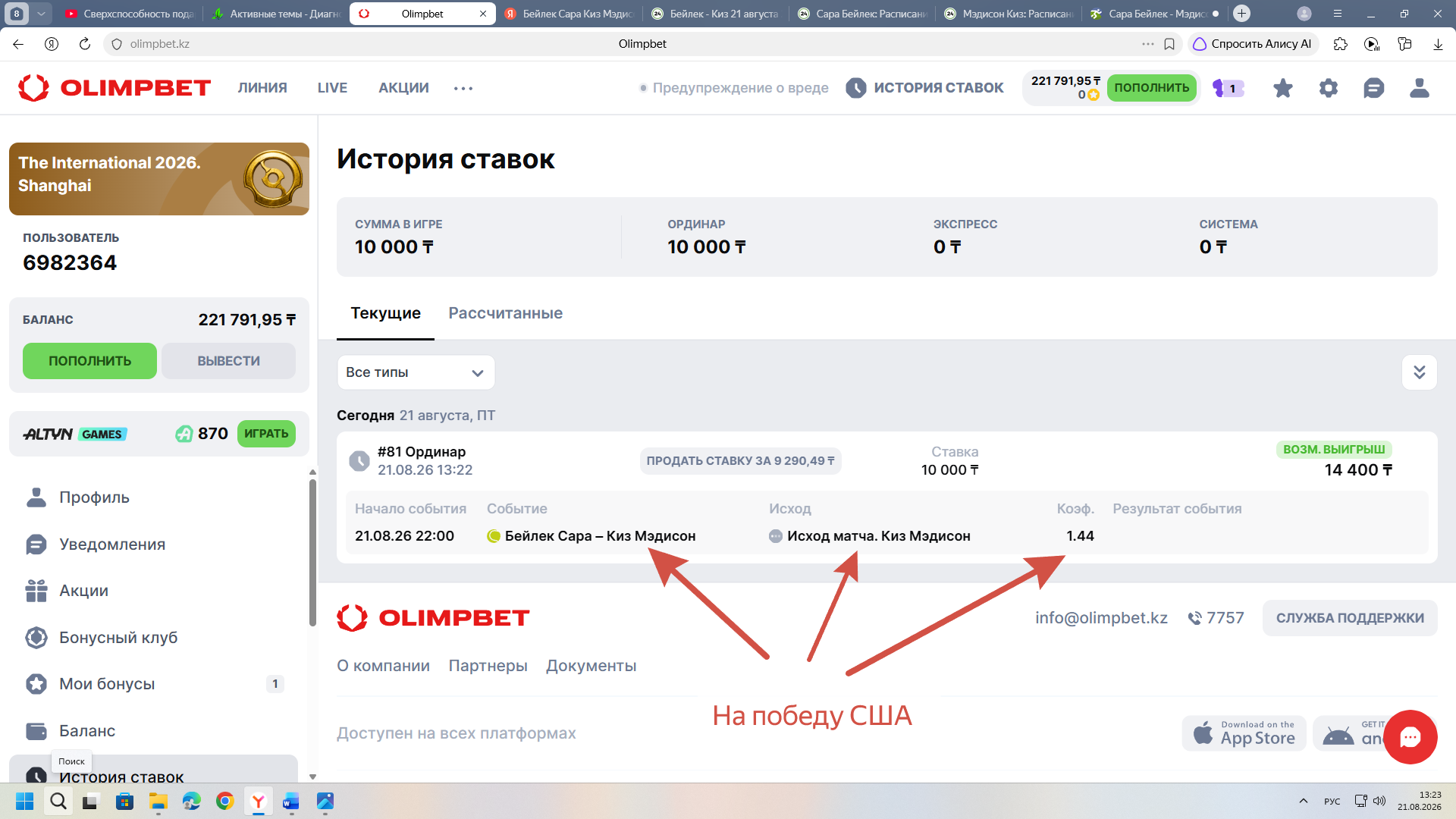1456x819 pixels.
Task: Click the Profile icon in sidebar
Action: [36, 497]
